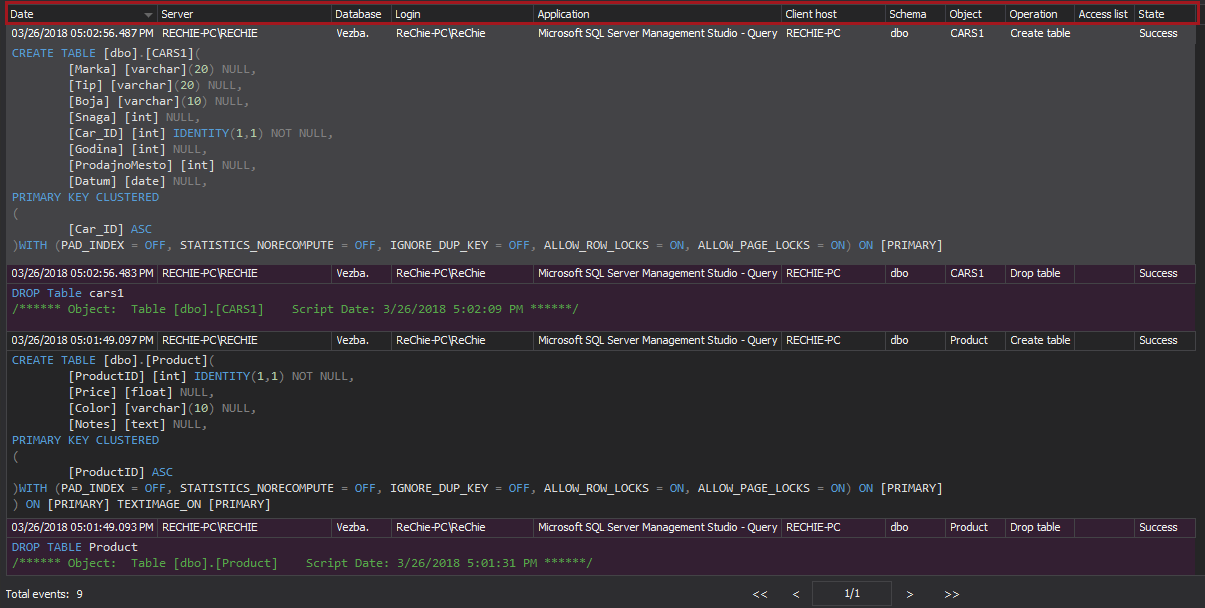Go to the next page of events
The height and width of the screenshot is (608, 1205).
(910, 594)
